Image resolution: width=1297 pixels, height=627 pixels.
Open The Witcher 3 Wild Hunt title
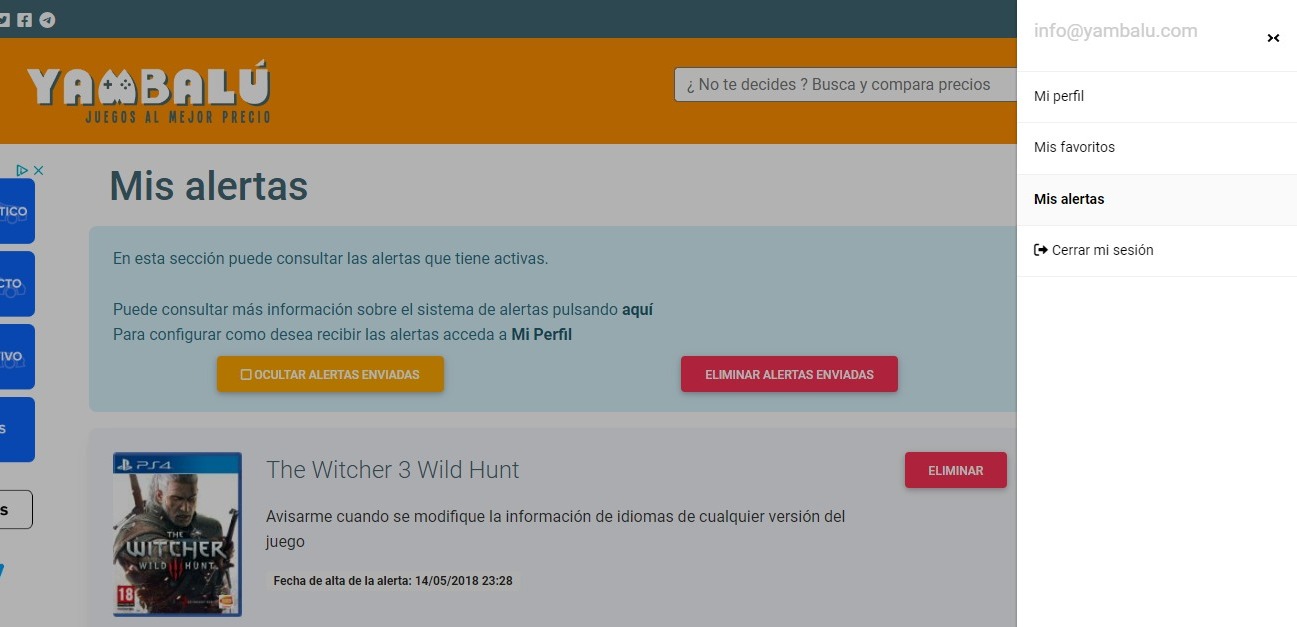(x=392, y=470)
